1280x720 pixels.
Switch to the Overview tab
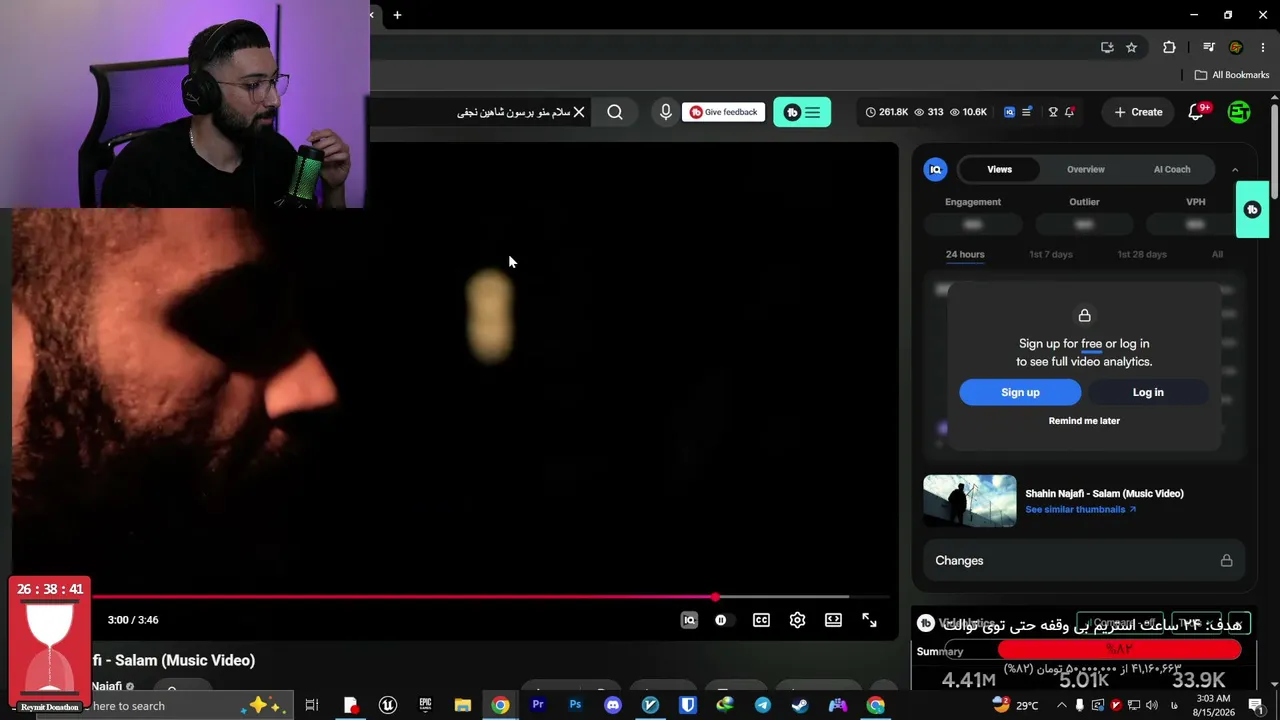point(1085,169)
